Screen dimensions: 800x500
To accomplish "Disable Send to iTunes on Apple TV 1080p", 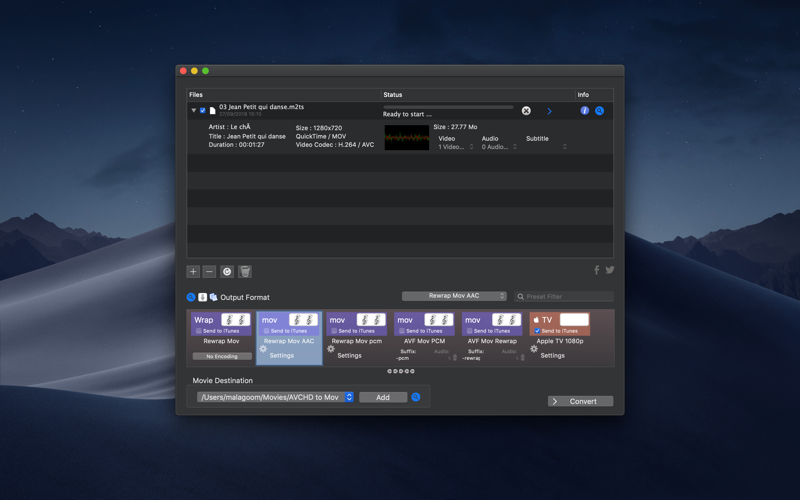I will 537,331.
